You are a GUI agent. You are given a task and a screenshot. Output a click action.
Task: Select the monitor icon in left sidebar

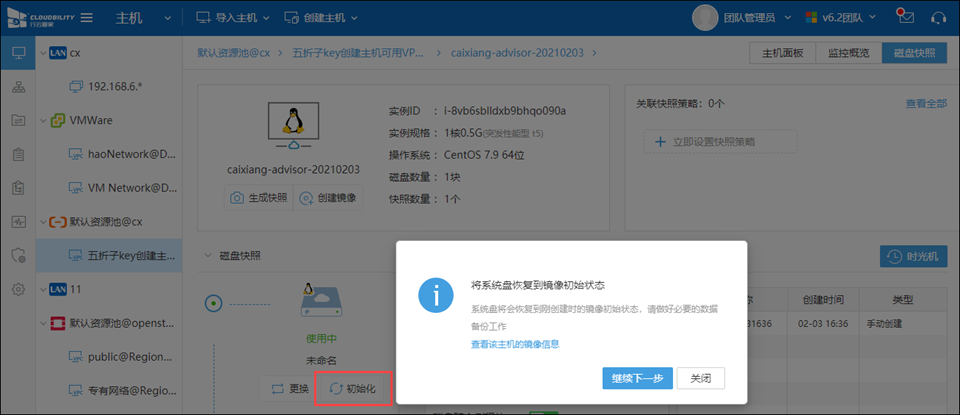(18, 52)
